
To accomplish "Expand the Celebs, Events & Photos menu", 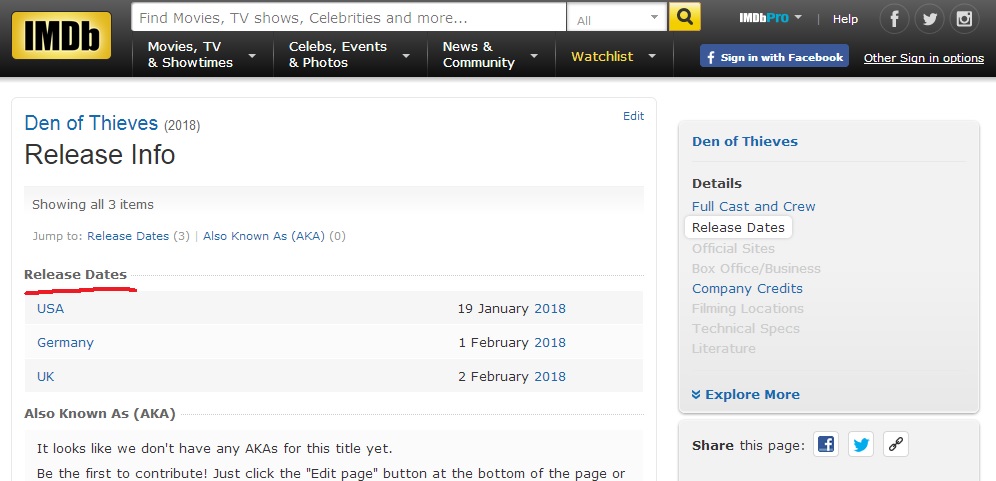I will pyautogui.click(x=347, y=55).
